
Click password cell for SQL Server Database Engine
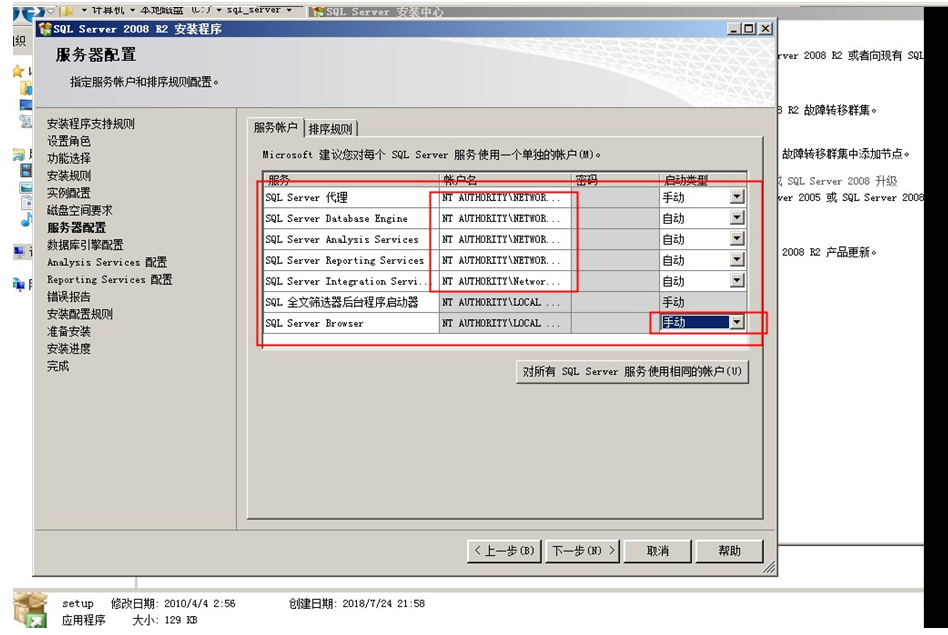[x=615, y=218]
